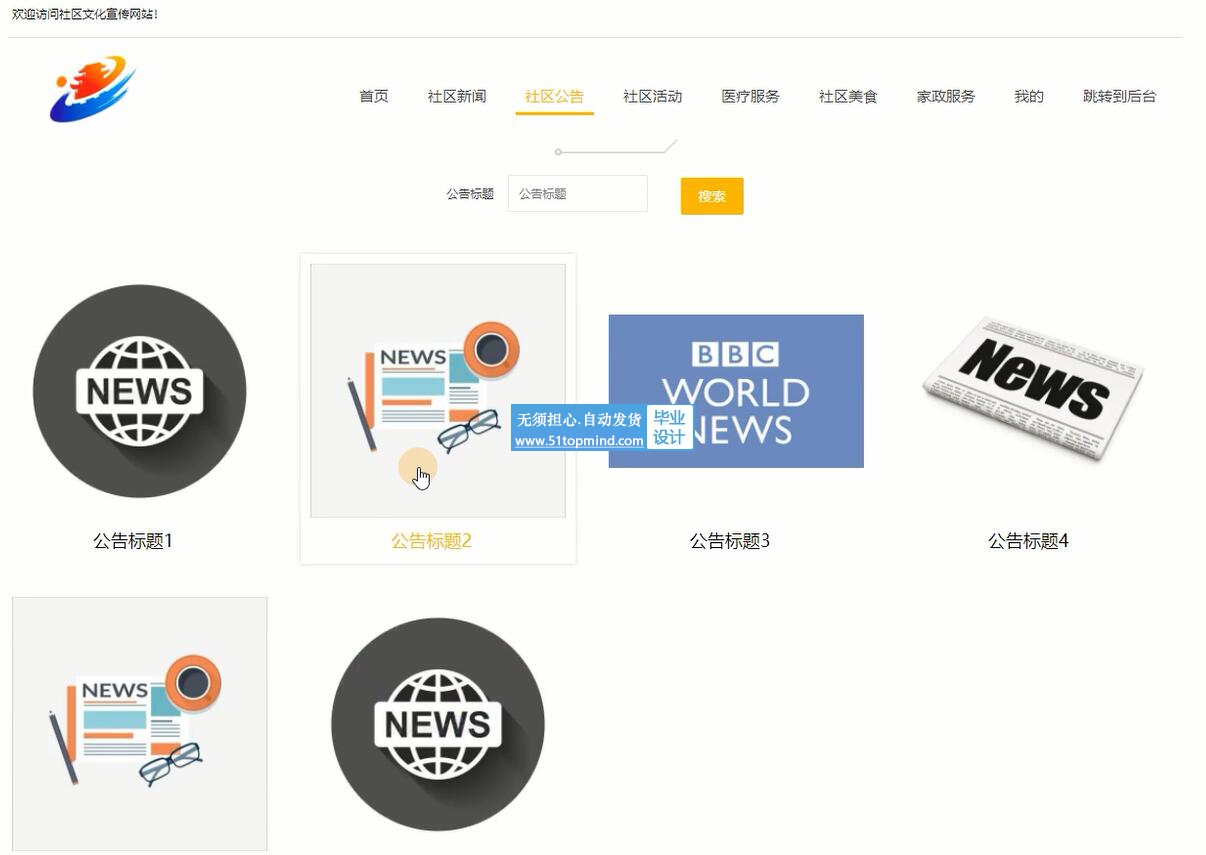Open the newspaper illustration above 公告标题2
Image resolution: width=1206 pixels, height=855 pixels.
click(x=438, y=391)
